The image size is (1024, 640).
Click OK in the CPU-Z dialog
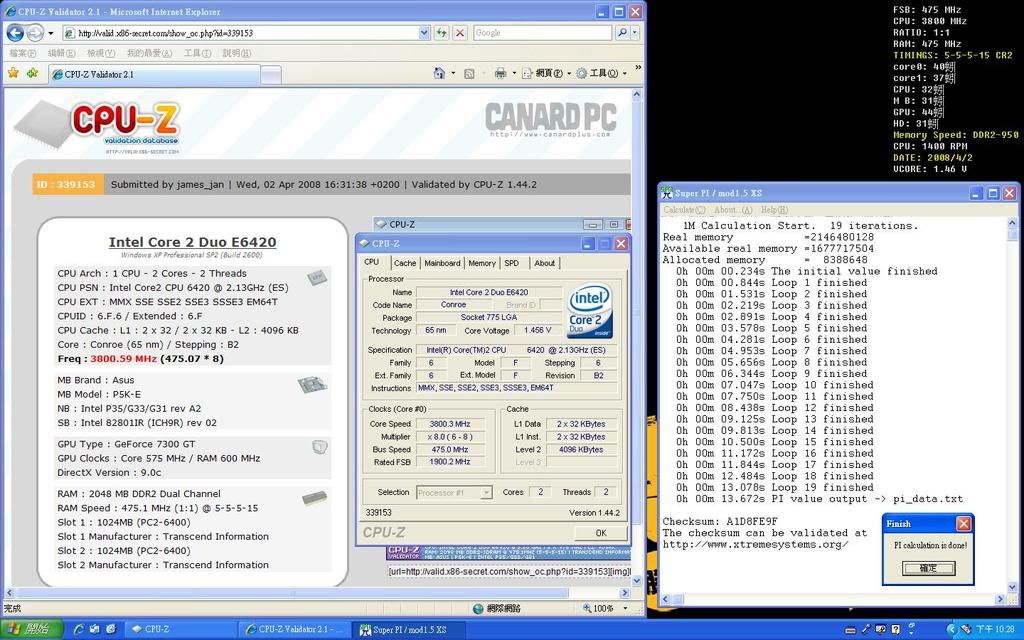[x=601, y=533]
